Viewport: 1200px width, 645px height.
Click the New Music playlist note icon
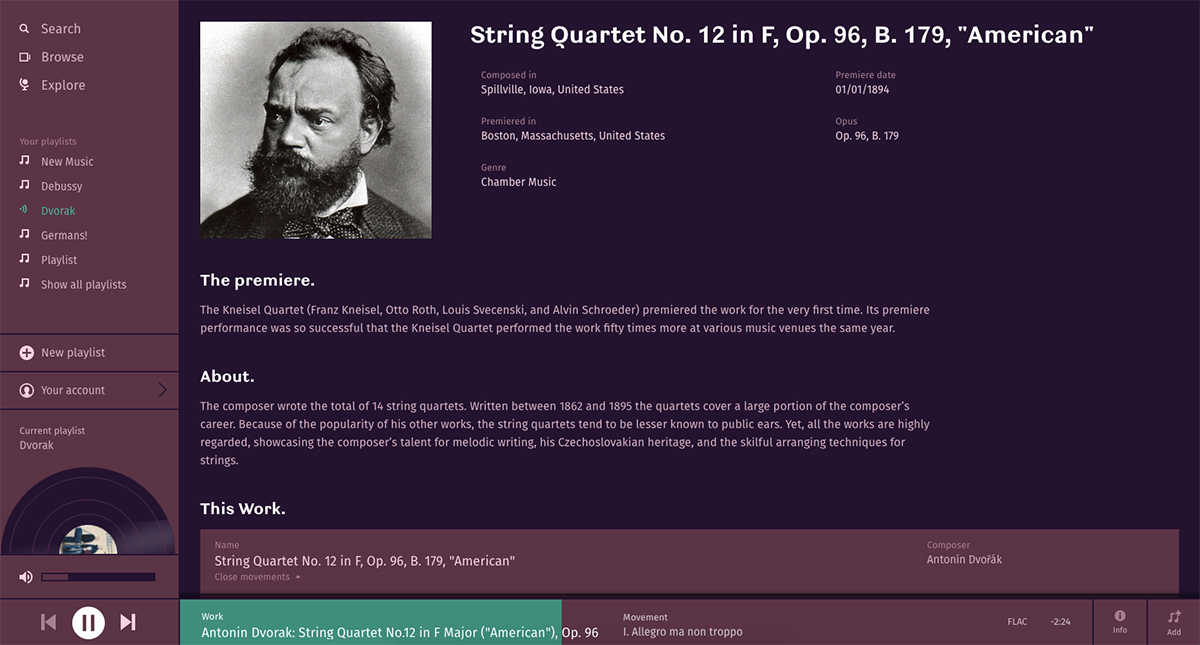click(x=25, y=161)
